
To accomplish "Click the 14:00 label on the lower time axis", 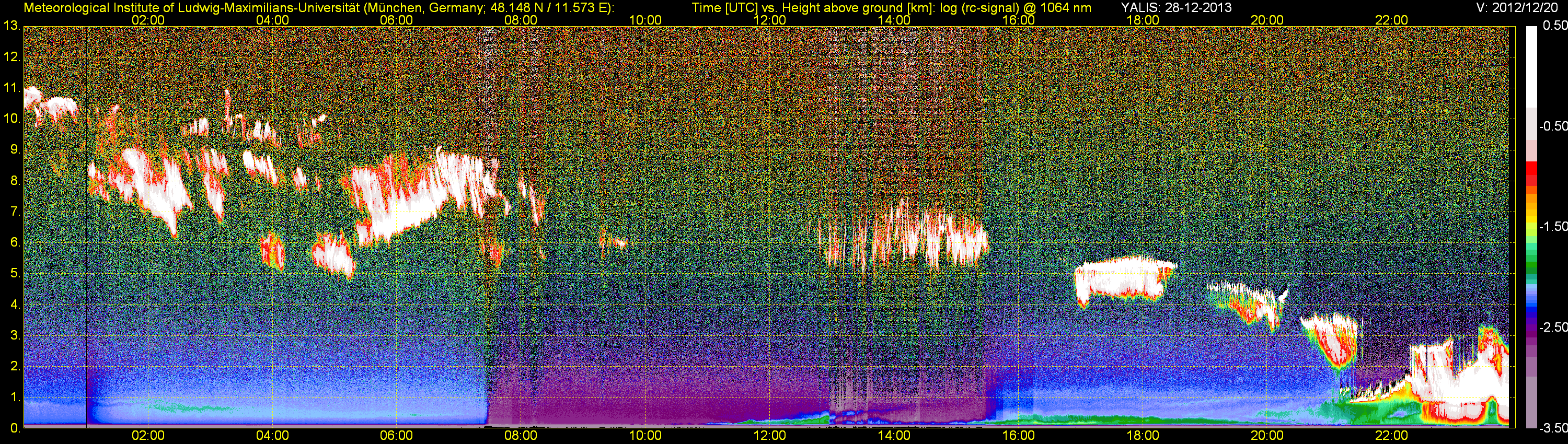I will tap(894, 436).
